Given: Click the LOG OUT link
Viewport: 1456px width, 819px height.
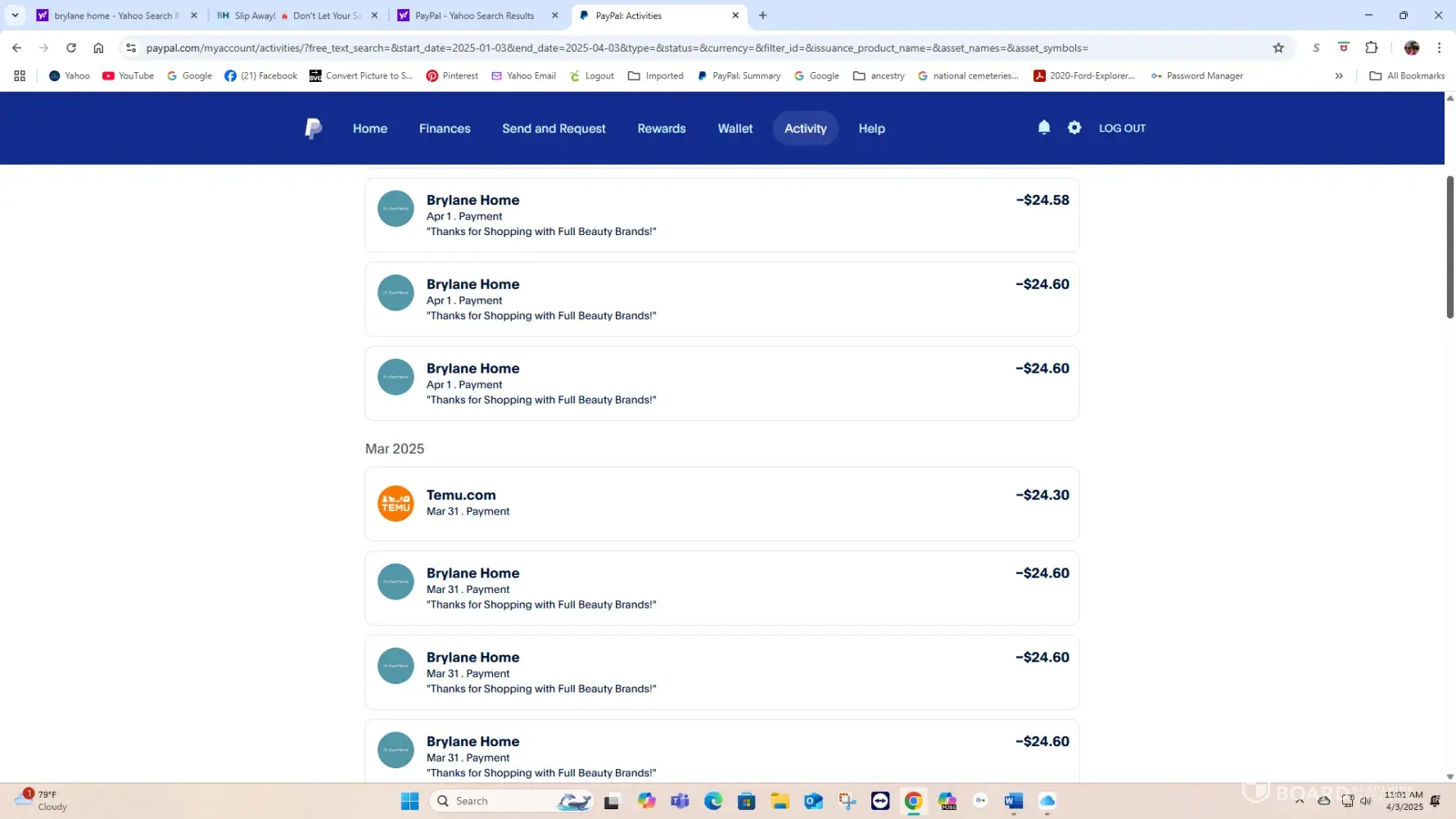Looking at the screenshot, I should [x=1122, y=129].
